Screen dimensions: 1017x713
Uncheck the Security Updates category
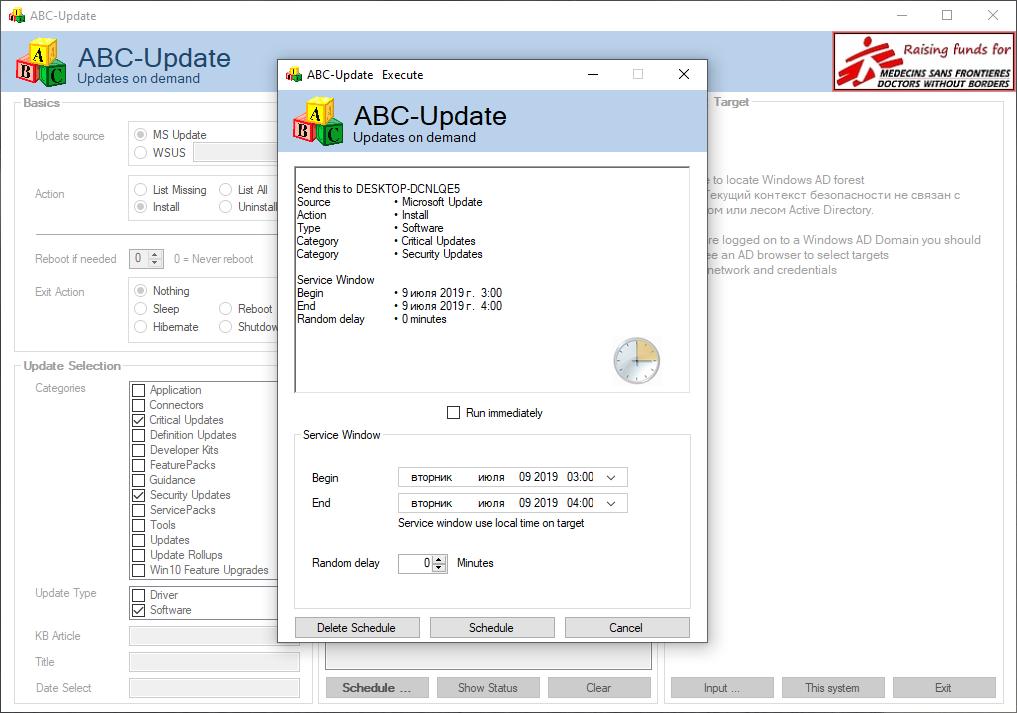[138, 495]
